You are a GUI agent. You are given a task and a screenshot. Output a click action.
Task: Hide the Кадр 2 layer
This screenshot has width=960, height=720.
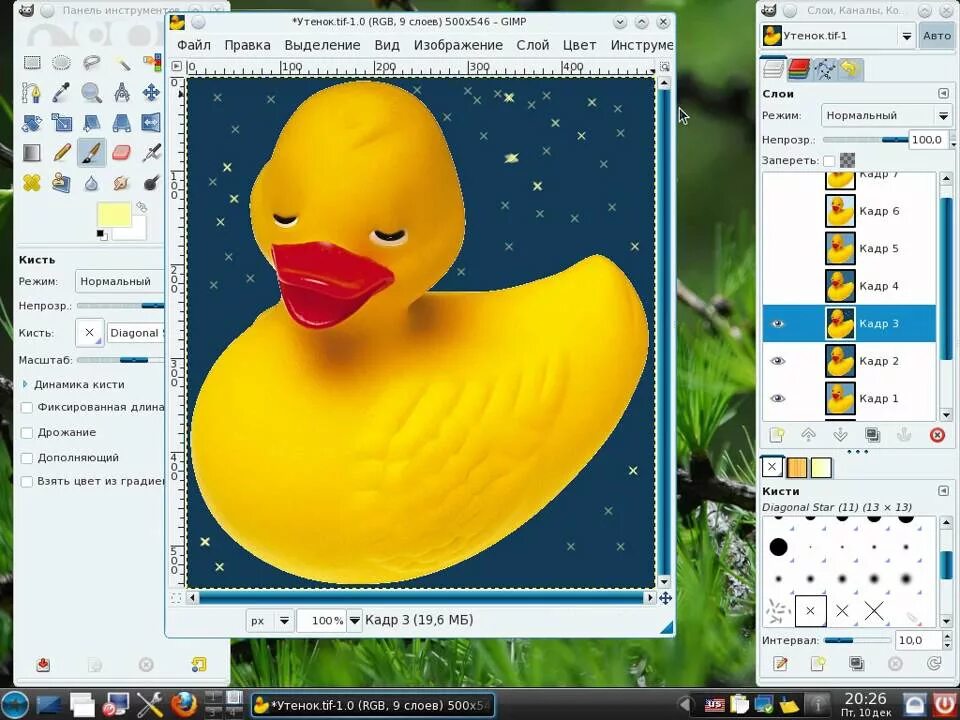pyautogui.click(x=777, y=361)
